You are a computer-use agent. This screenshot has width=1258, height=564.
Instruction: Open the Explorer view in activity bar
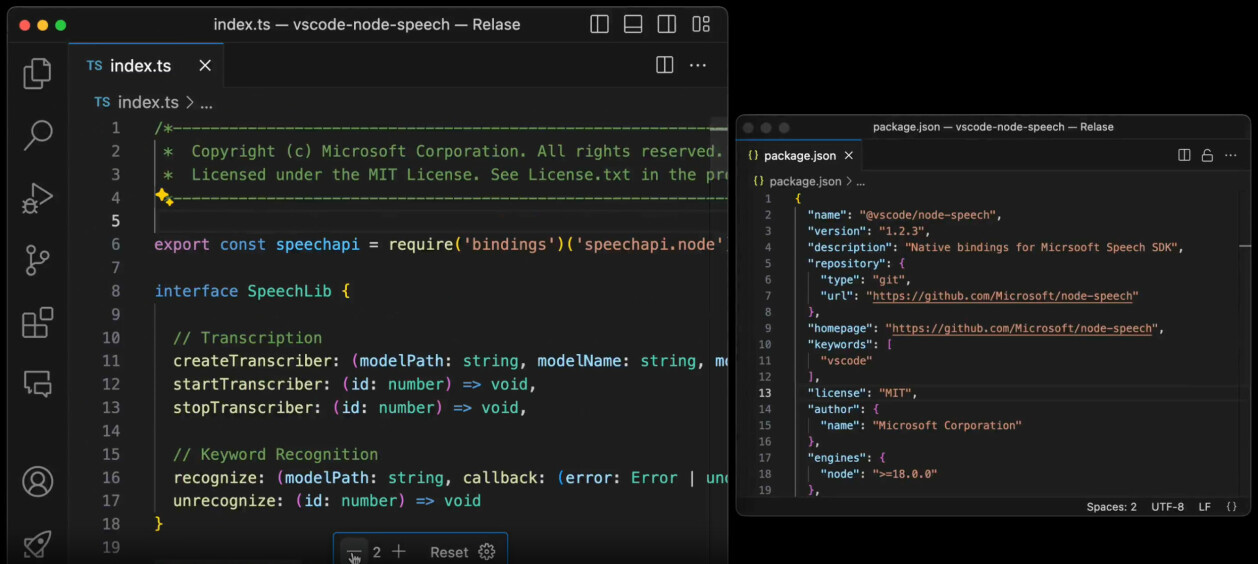[38, 73]
